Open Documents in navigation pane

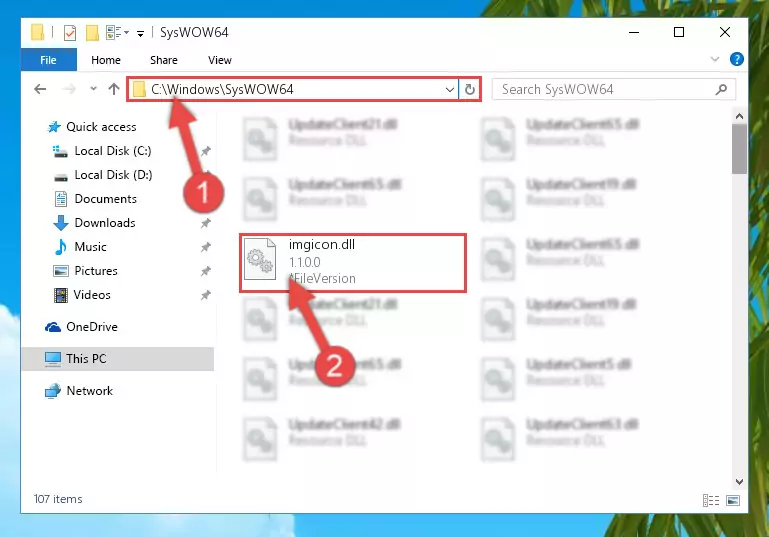[x=105, y=199]
